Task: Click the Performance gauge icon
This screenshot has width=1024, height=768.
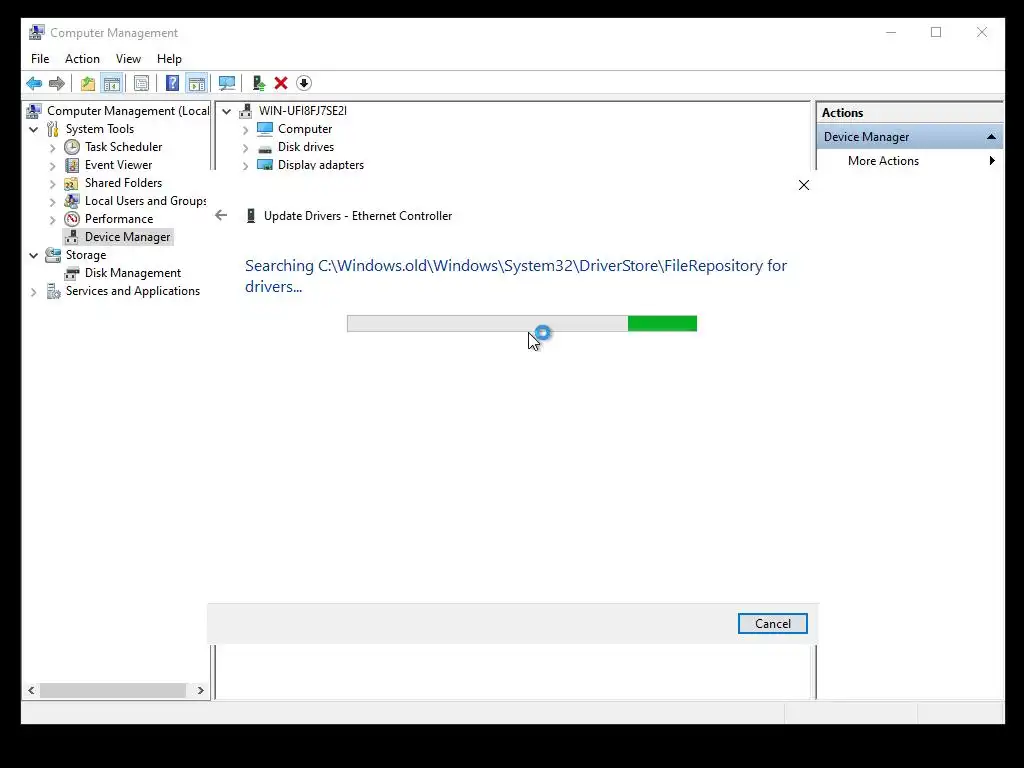Action: pyautogui.click(x=72, y=219)
